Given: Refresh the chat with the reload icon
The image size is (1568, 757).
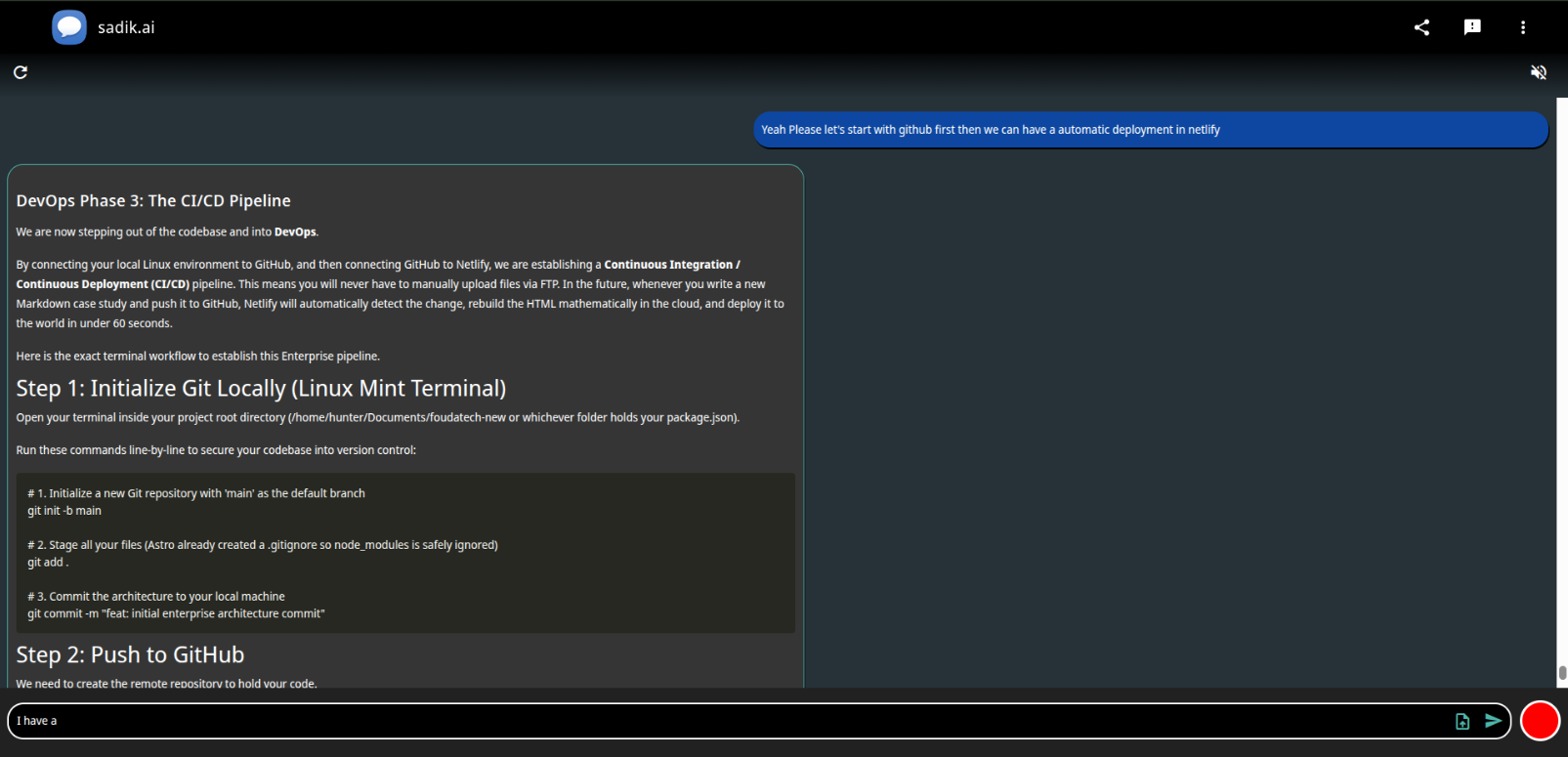Looking at the screenshot, I should pyautogui.click(x=21, y=72).
